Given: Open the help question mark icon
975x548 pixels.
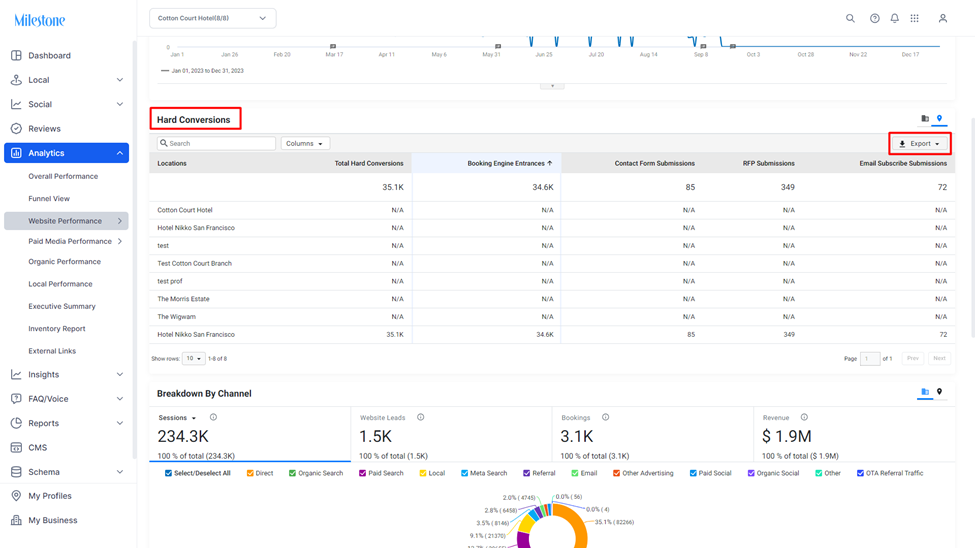Looking at the screenshot, I should click(874, 18).
